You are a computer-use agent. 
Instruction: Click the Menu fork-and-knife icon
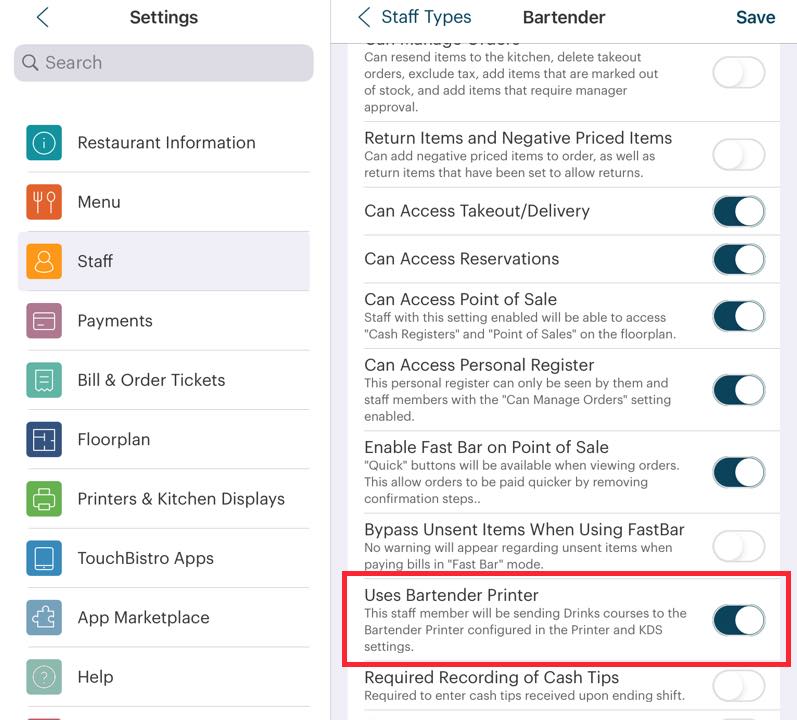coord(44,202)
